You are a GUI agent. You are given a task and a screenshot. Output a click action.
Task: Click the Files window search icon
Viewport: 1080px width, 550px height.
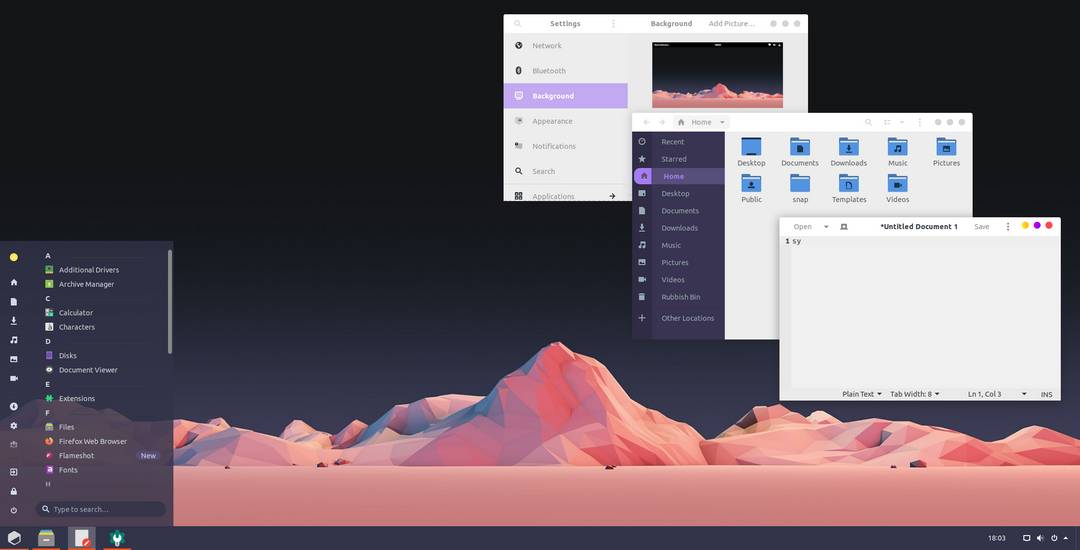pyautogui.click(x=870, y=122)
